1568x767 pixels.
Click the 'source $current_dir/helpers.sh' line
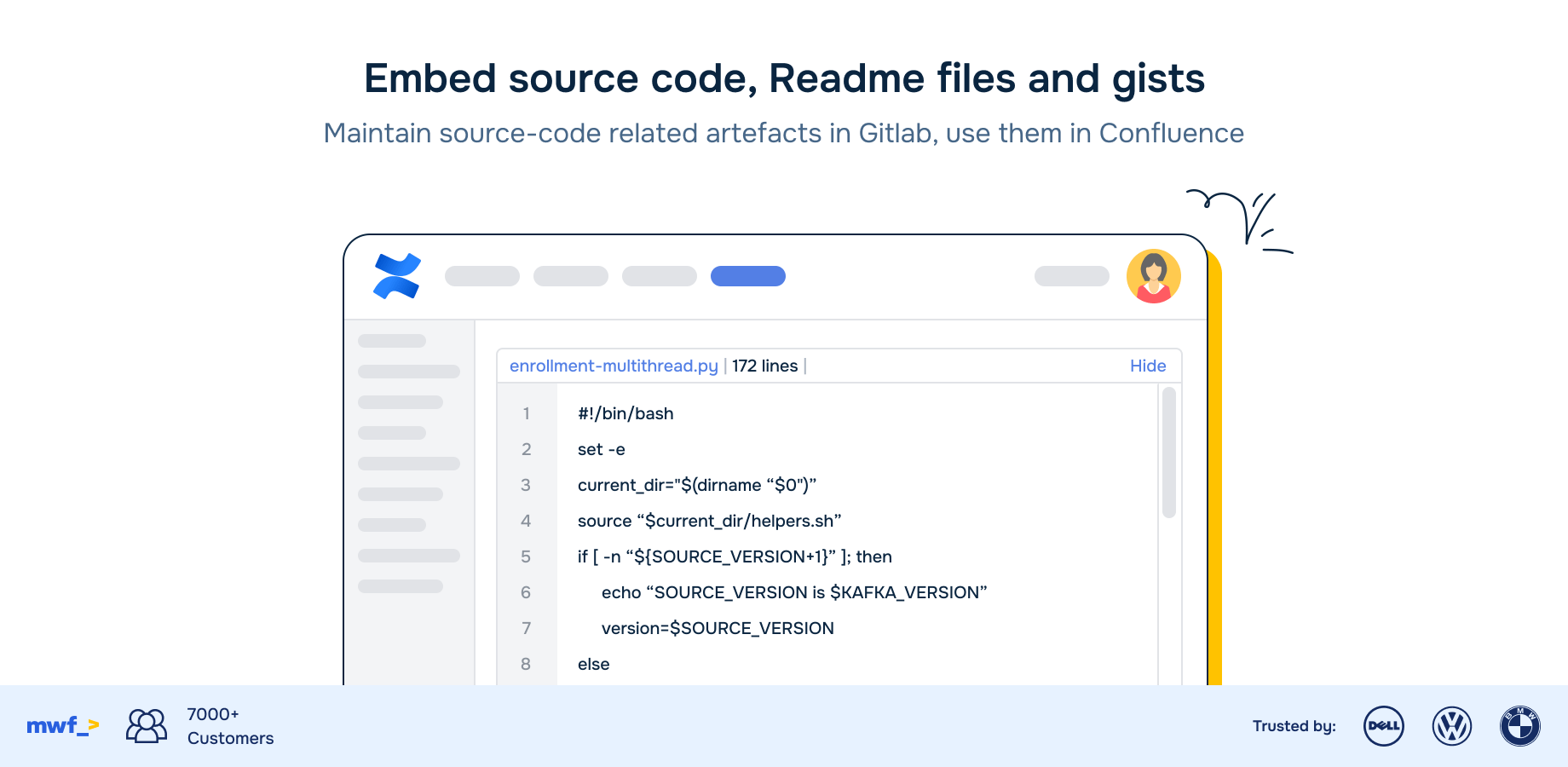pyautogui.click(x=710, y=521)
